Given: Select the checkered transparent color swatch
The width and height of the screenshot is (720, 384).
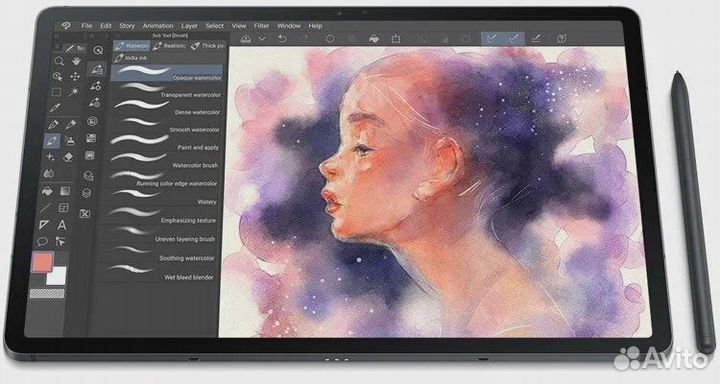Looking at the screenshot, I should coord(47,294).
